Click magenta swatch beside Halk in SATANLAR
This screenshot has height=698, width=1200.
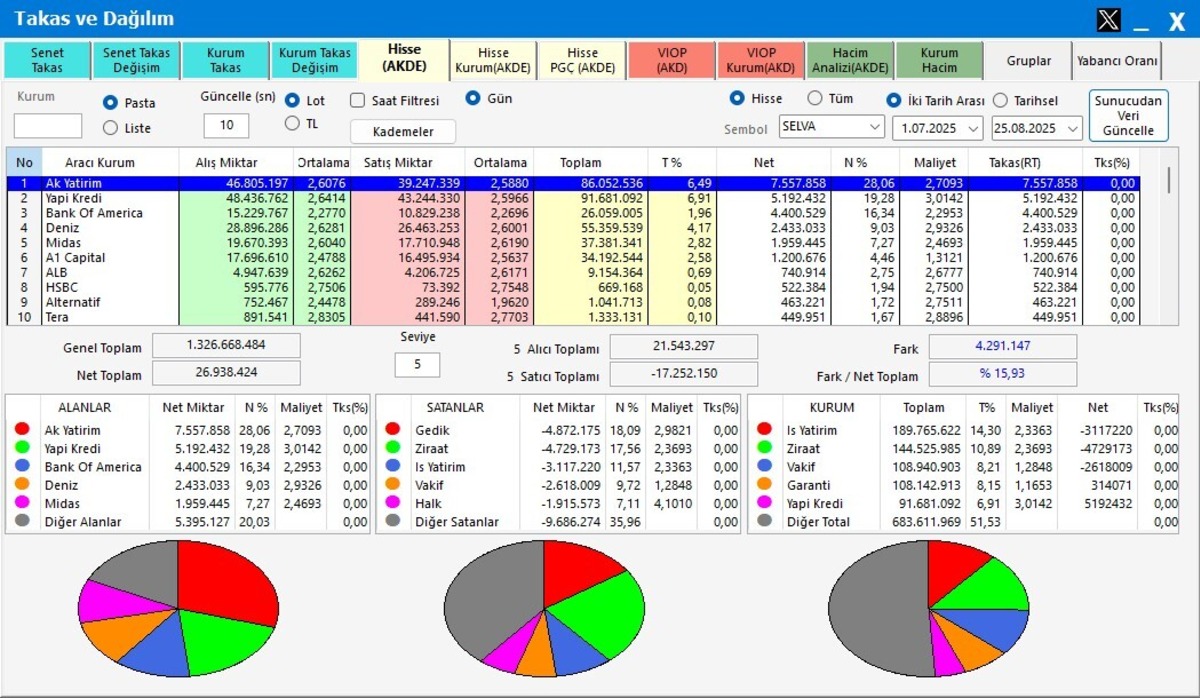(x=393, y=504)
